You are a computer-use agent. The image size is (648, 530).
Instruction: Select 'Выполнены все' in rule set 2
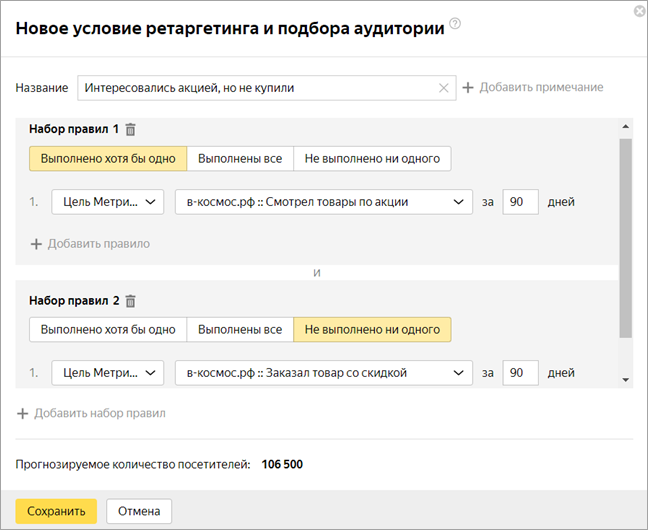pyautogui.click(x=240, y=329)
